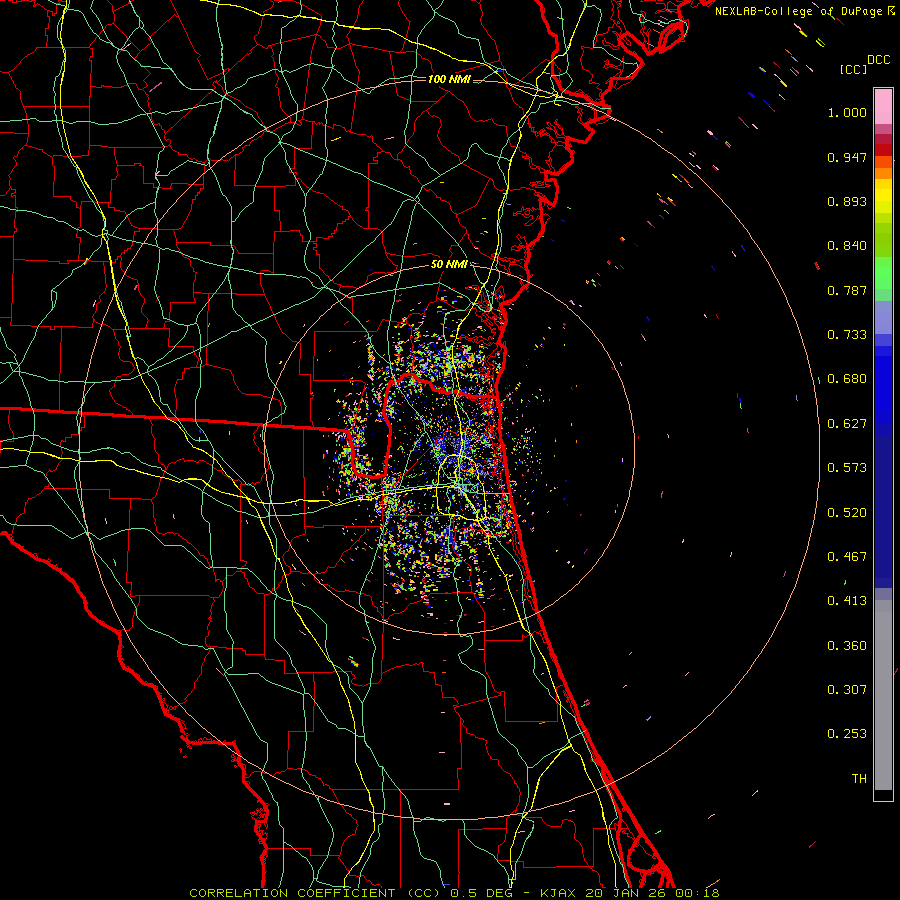Click the 0.787 legend value
The image size is (900, 900).
(x=847, y=290)
